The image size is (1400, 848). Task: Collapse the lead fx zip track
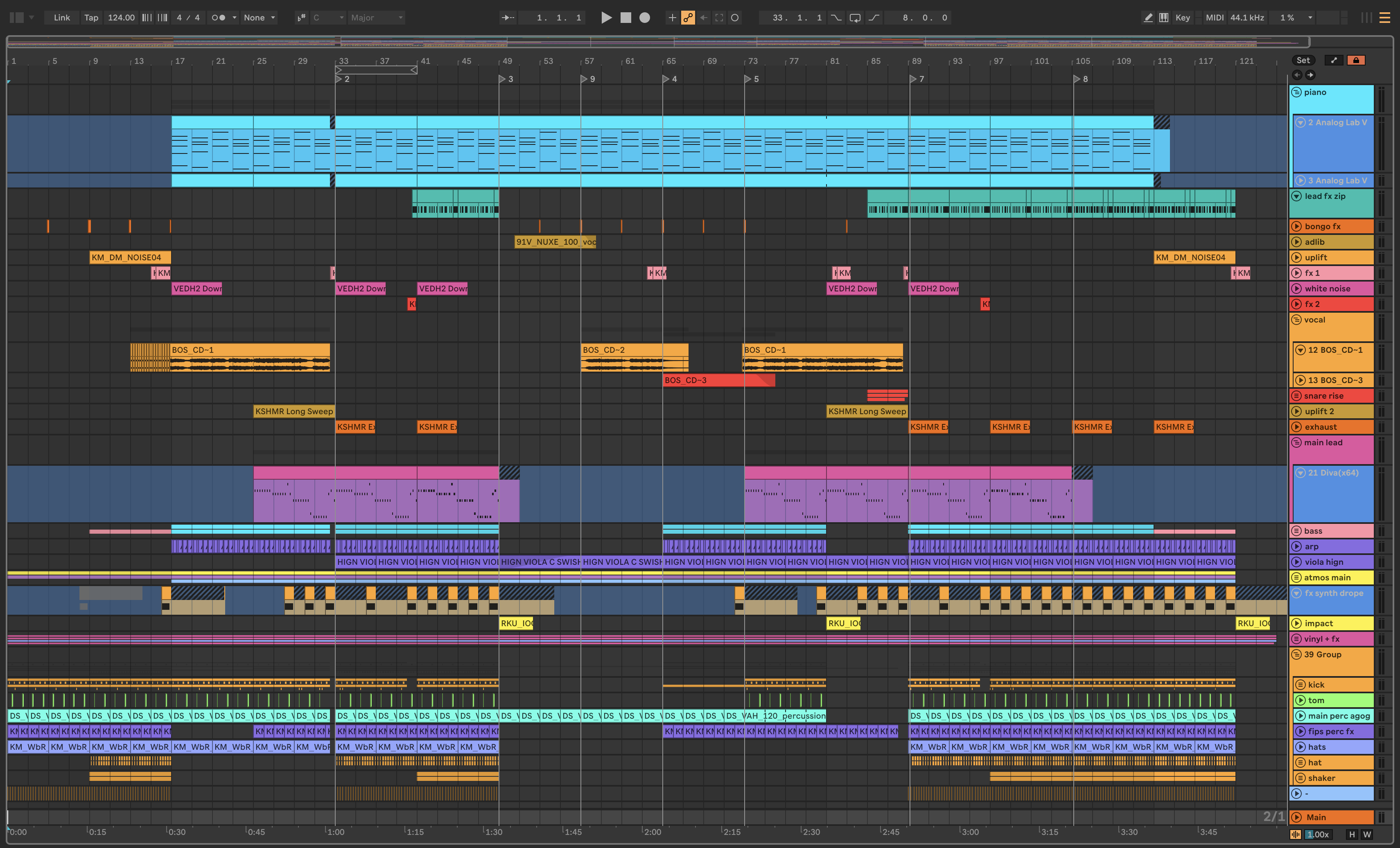coord(1296,196)
